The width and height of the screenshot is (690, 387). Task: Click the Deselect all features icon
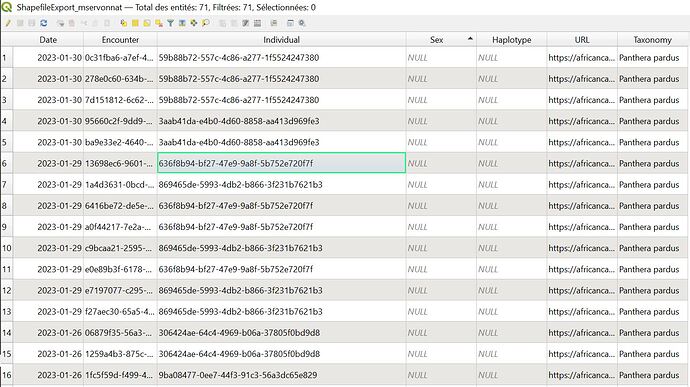tap(158, 23)
